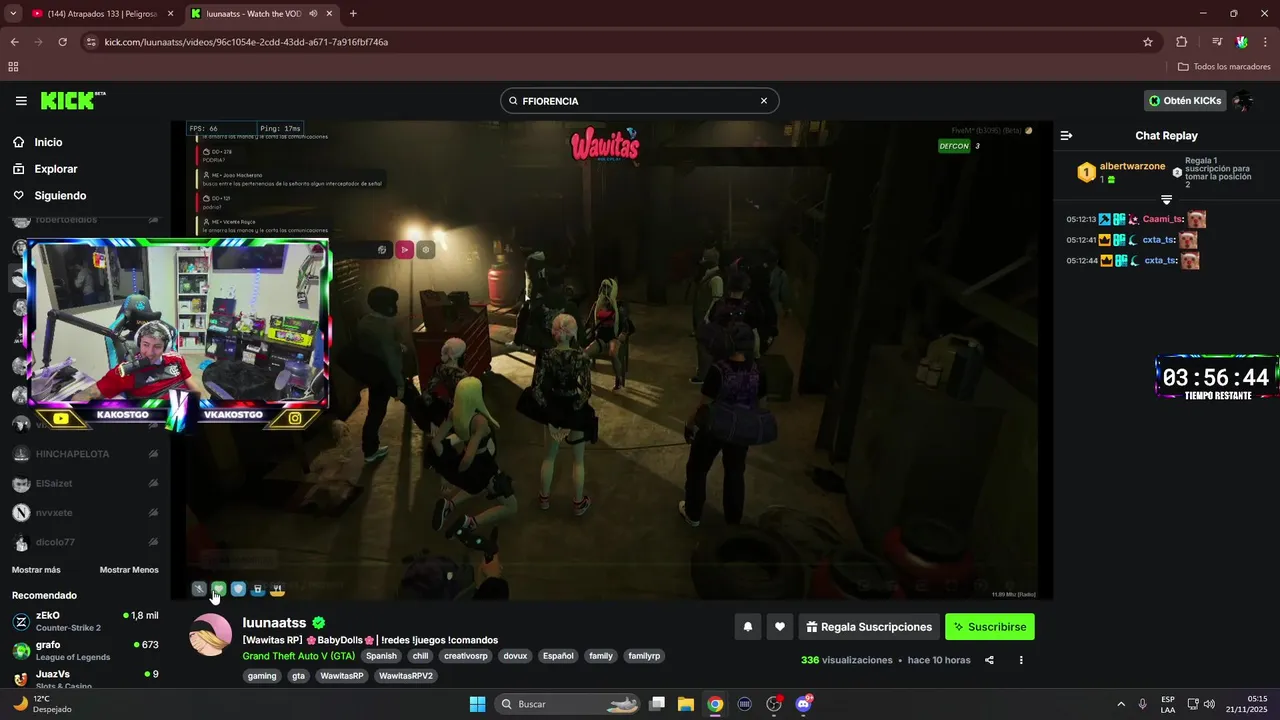The image size is (1280, 720).
Task: Open Siguiendo in the sidebar
Action: pyautogui.click(x=60, y=196)
